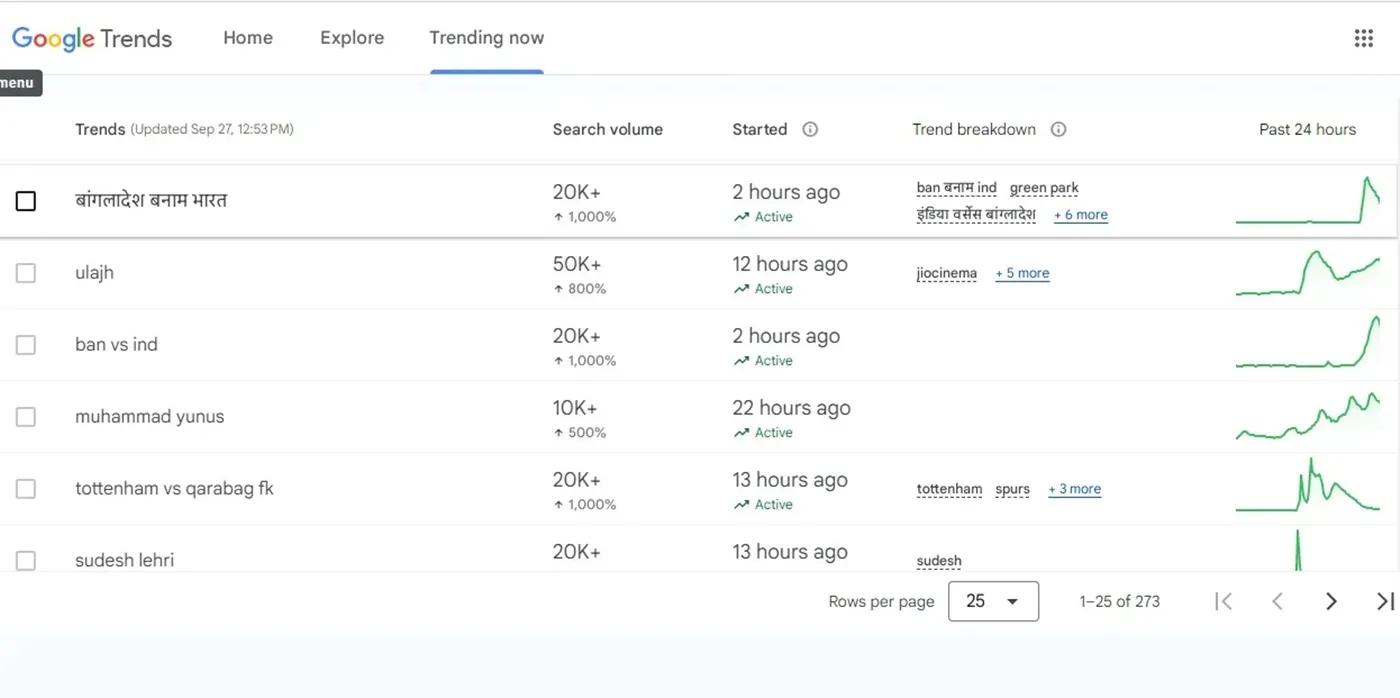
Task: Open tottenham vs qarabag fk trend row
Action: pos(174,489)
